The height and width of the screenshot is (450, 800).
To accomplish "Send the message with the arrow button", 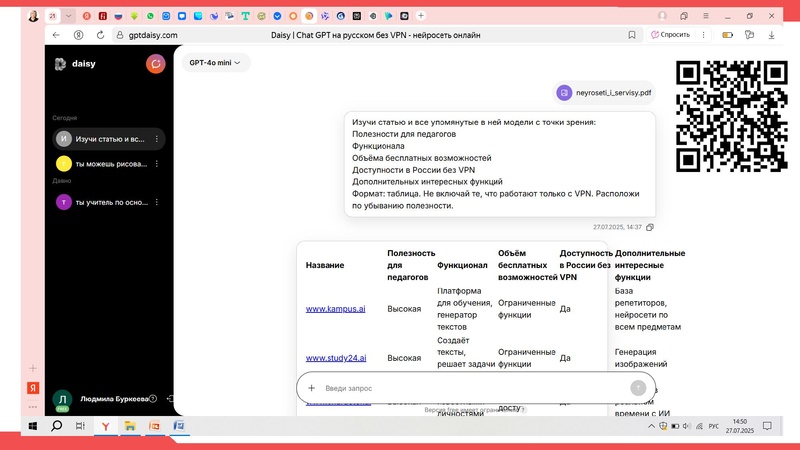I will pos(638,388).
